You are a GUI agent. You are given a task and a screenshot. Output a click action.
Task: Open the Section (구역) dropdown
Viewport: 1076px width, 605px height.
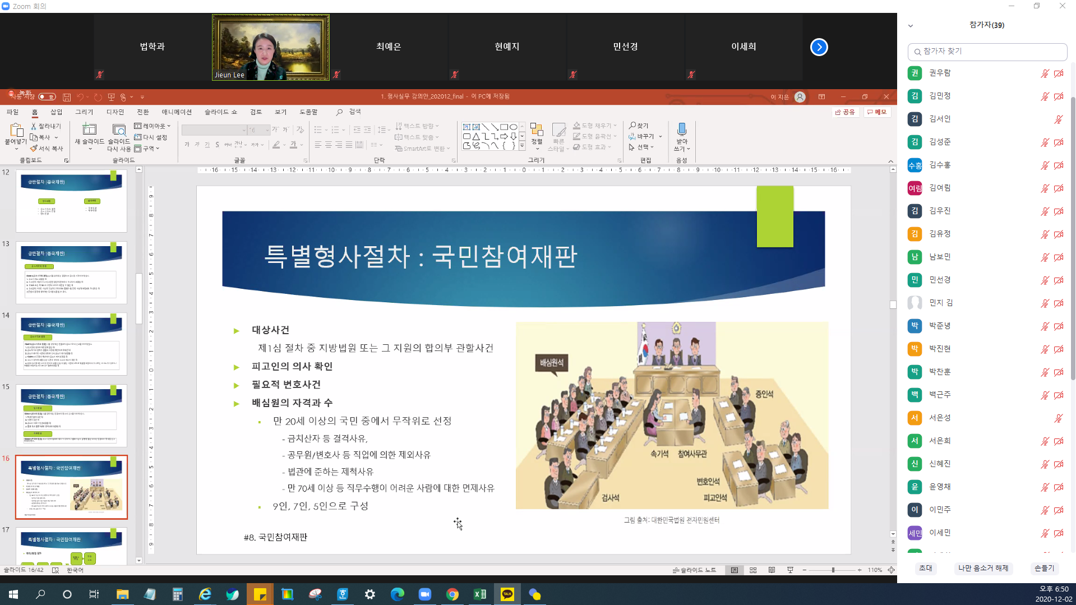[x=148, y=148]
